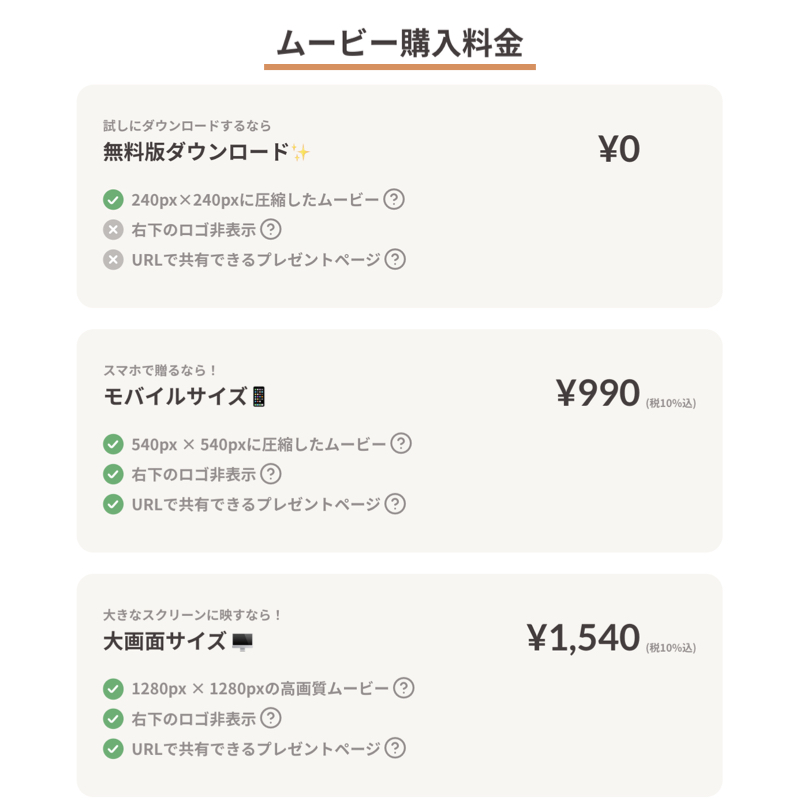
Task: Open help for mobile plan's URL present page
Action: tap(395, 504)
